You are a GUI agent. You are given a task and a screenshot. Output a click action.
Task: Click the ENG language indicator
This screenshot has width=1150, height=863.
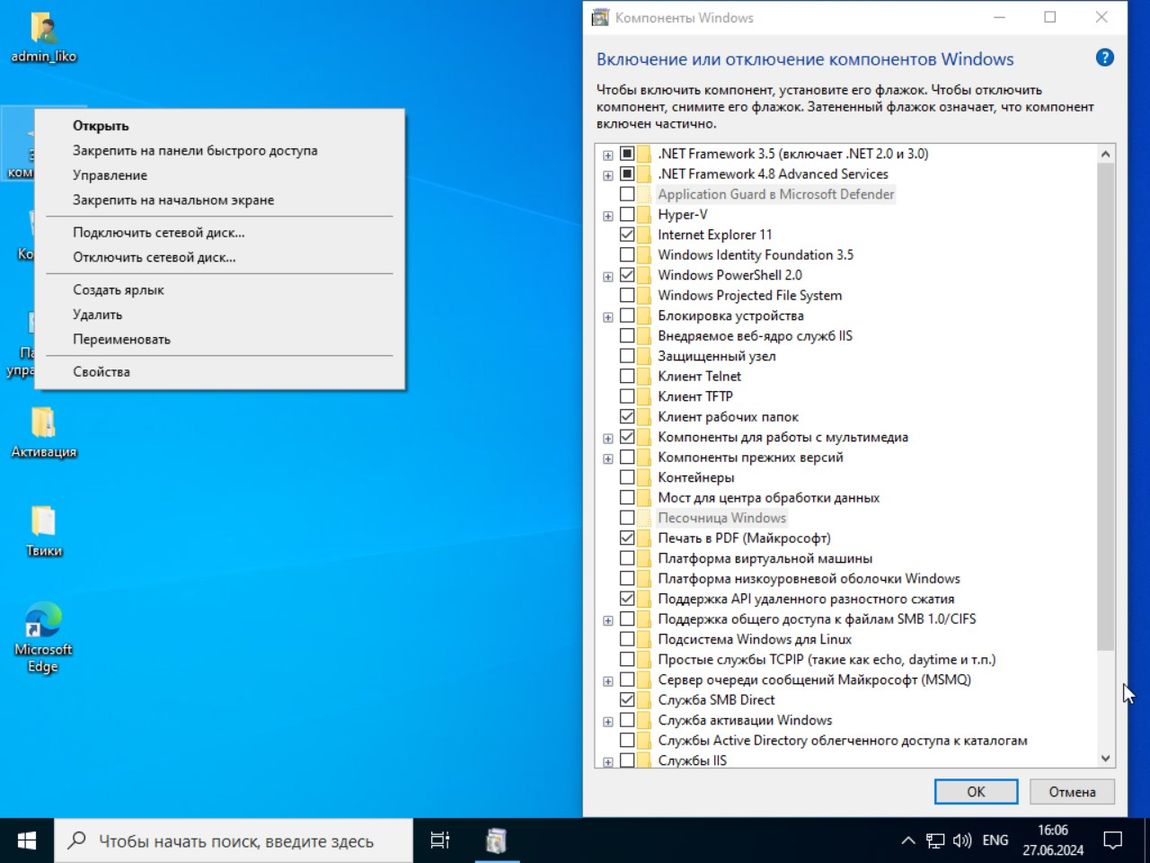(995, 840)
